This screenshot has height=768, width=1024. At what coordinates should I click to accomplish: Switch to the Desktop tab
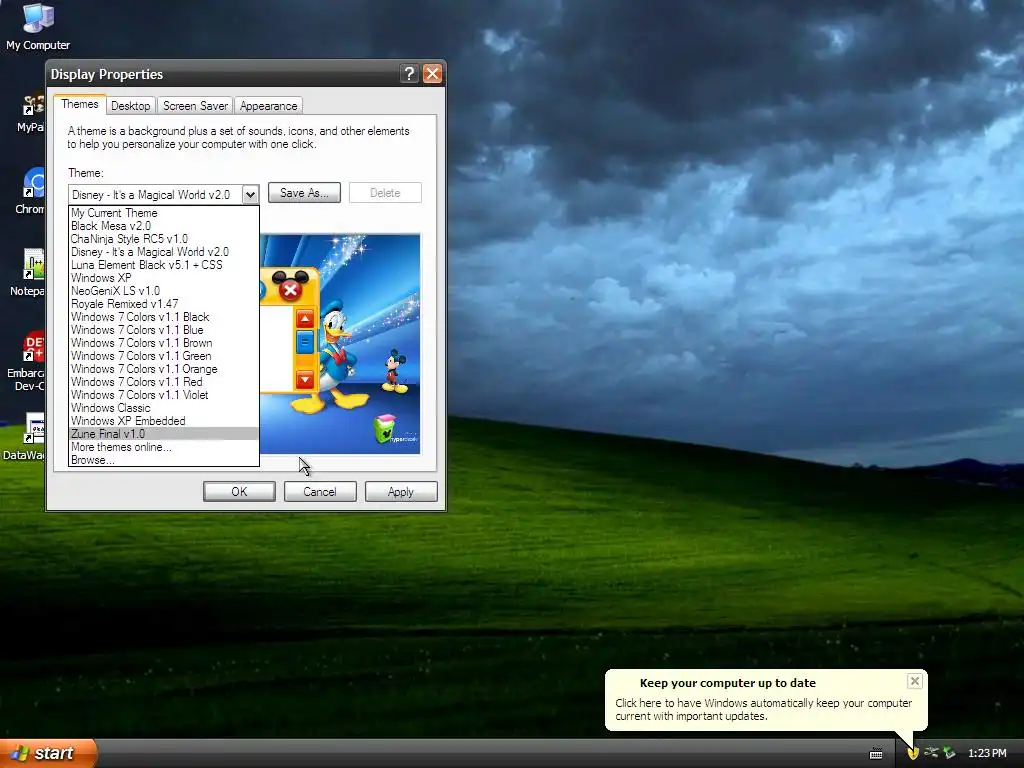pos(131,106)
